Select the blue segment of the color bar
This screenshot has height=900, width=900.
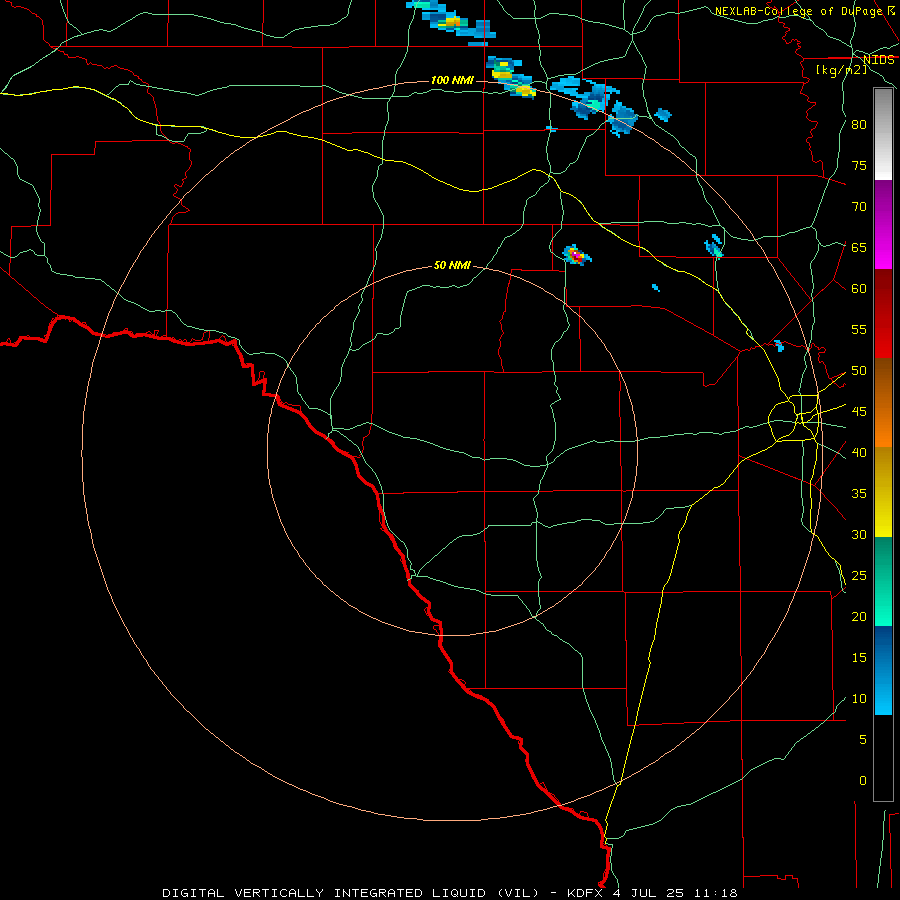(883, 670)
